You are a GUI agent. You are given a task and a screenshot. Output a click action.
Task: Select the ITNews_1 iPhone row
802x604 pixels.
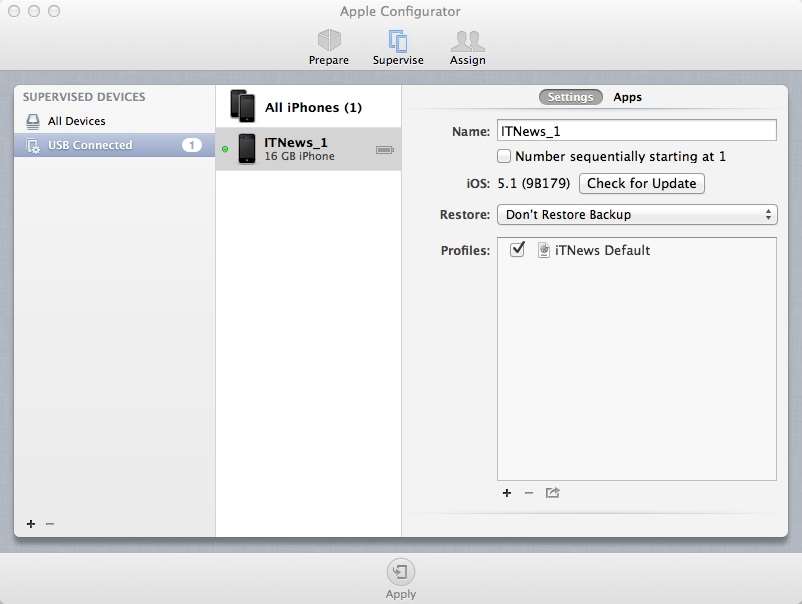[308, 149]
